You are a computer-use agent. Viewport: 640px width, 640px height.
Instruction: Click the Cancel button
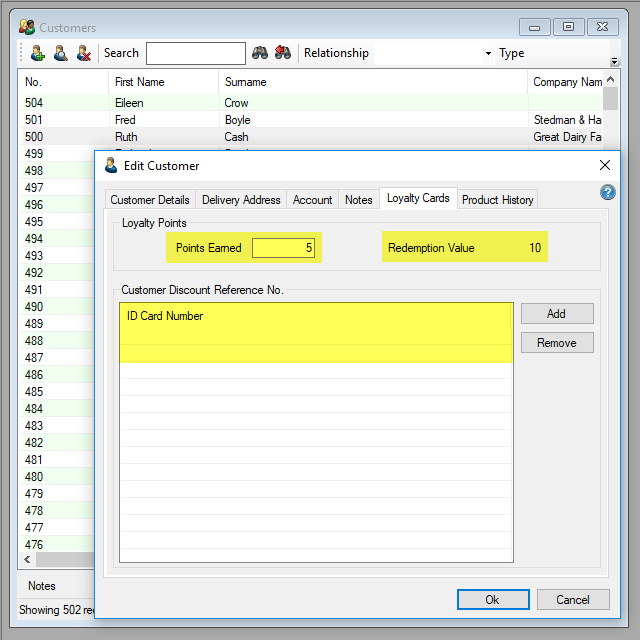[x=572, y=600]
